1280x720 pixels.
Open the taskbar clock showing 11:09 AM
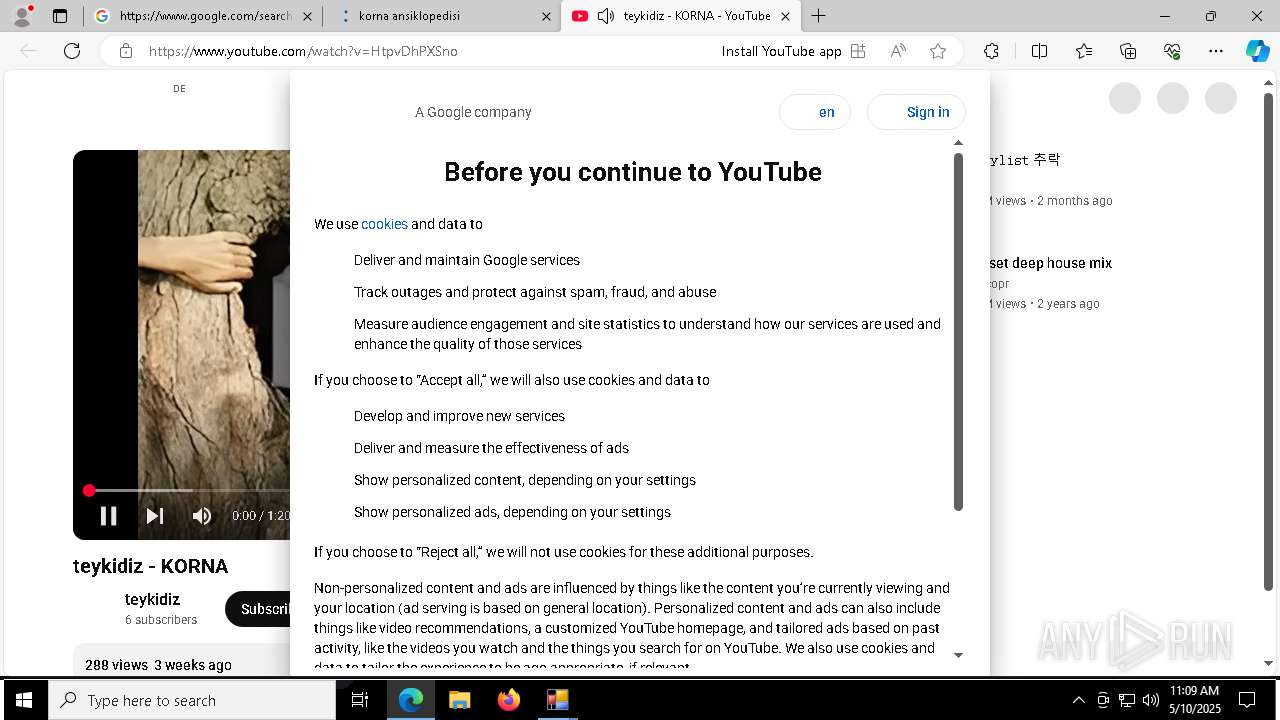1195,700
